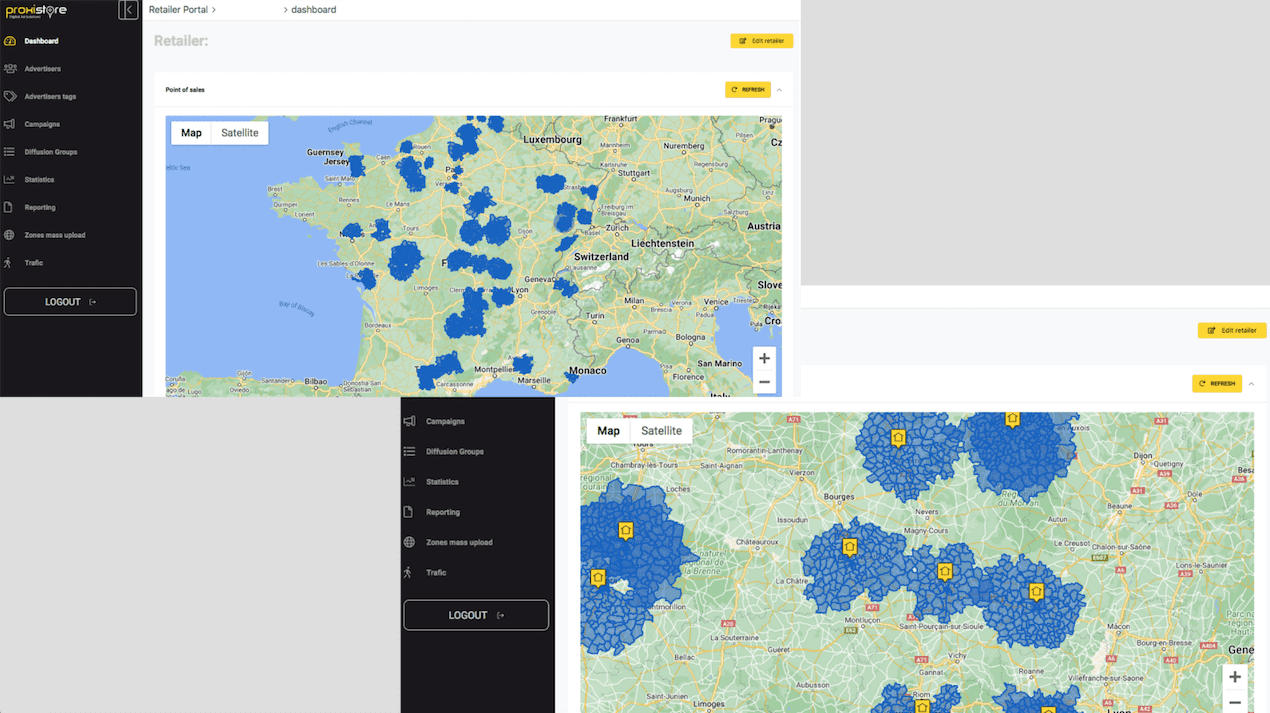This screenshot has width=1270, height=713.
Task: Click the Advertisers tags tag icon
Action: tap(10, 97)
